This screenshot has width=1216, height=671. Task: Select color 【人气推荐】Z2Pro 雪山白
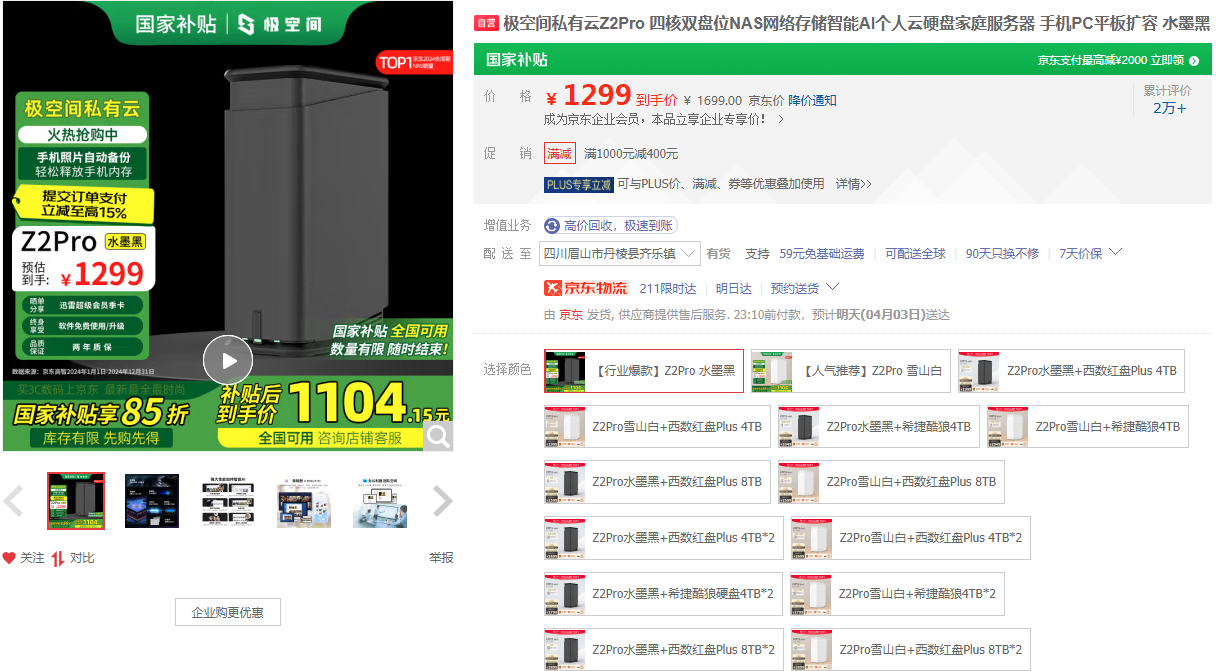point(850,371)
